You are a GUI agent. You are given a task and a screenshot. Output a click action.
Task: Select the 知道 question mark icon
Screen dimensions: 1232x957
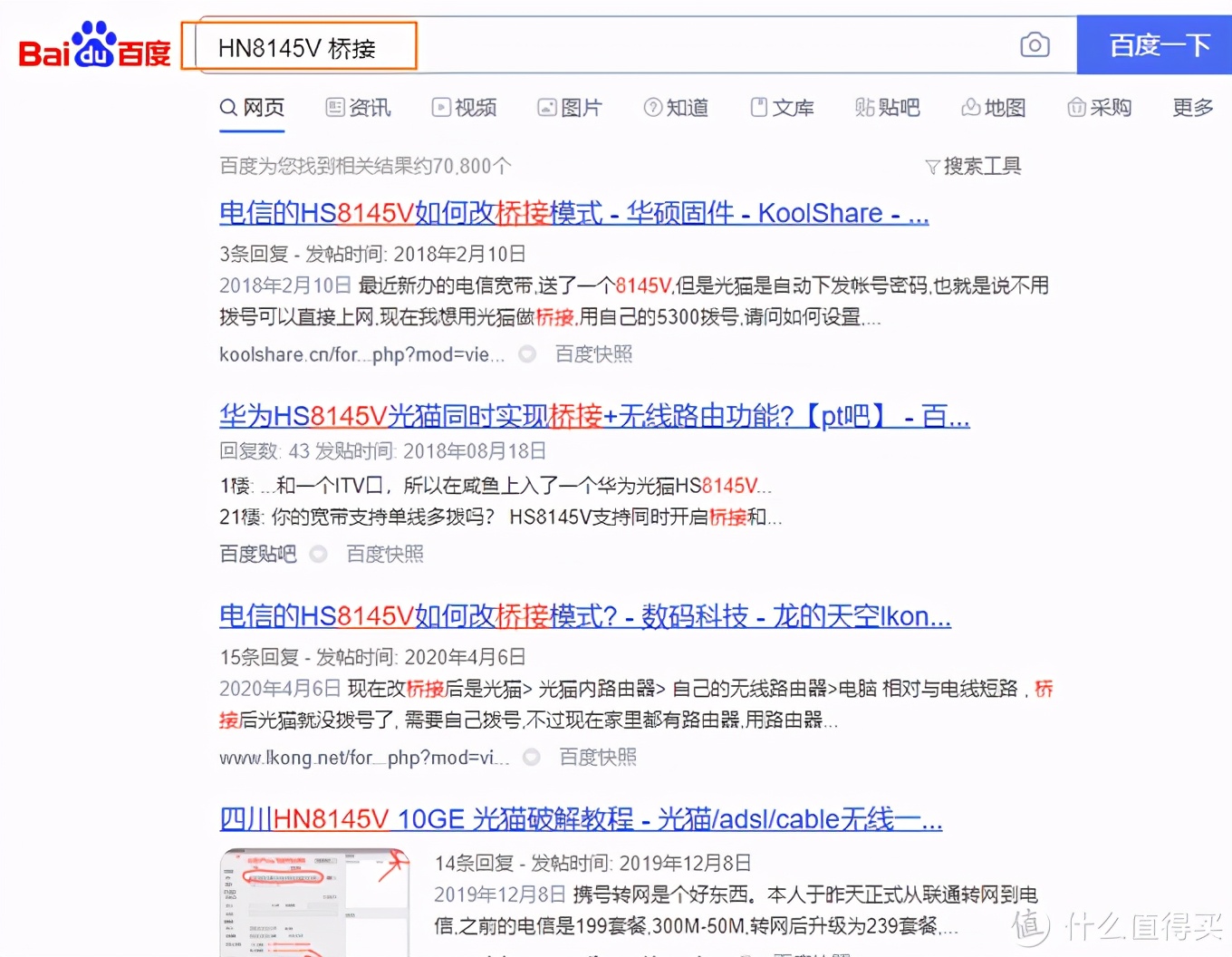654,107
